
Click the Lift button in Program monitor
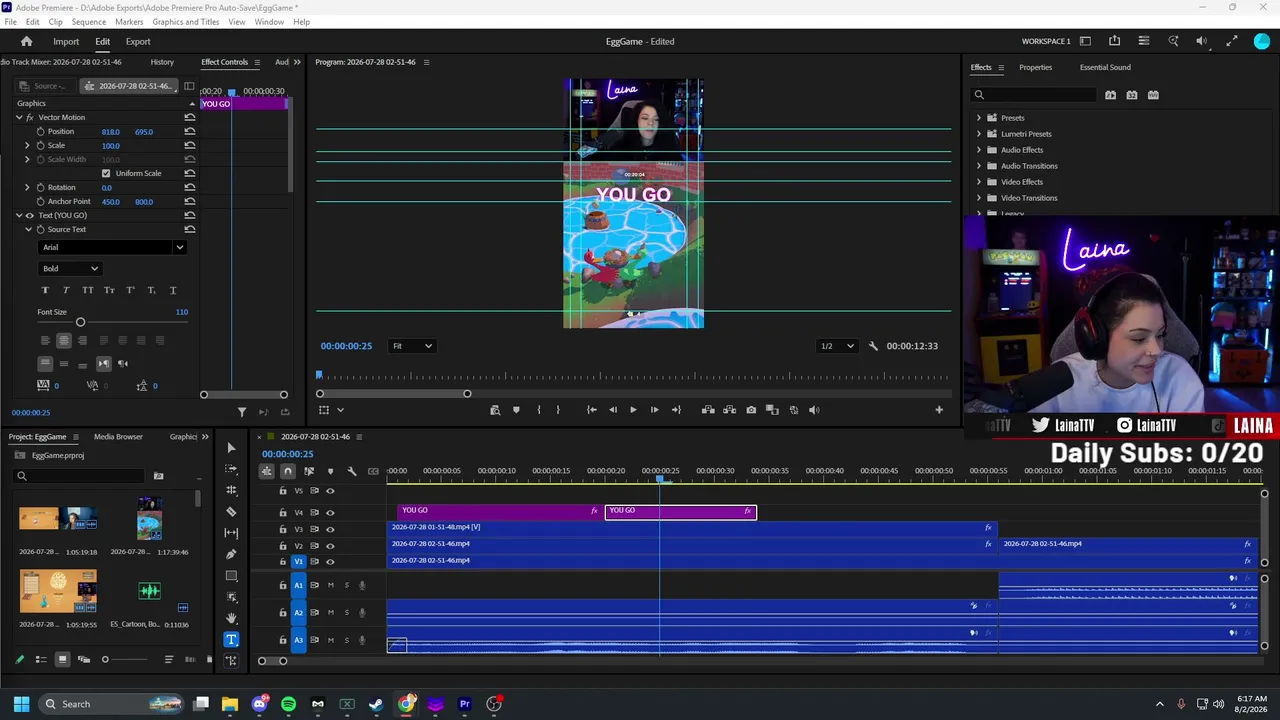708,410
